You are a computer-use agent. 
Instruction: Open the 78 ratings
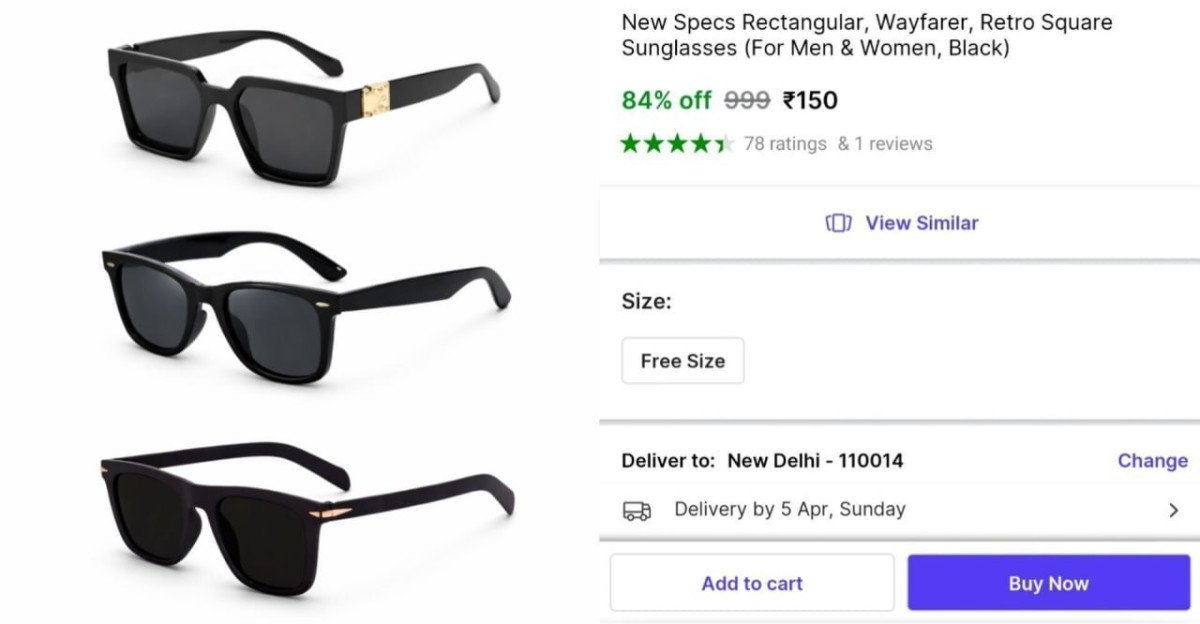click(x=787, y=143)
